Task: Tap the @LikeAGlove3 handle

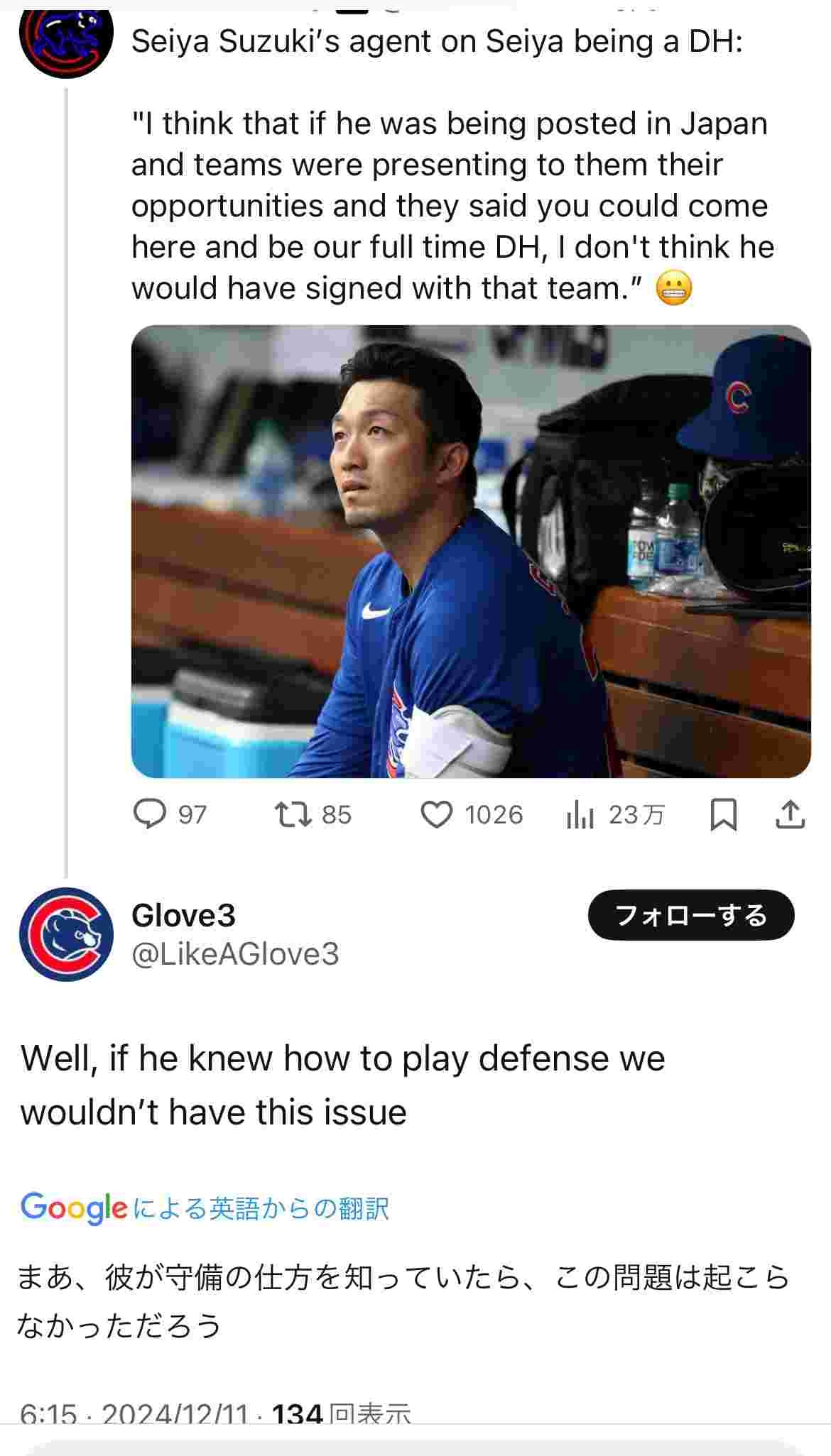Action: tap(235, 954)
